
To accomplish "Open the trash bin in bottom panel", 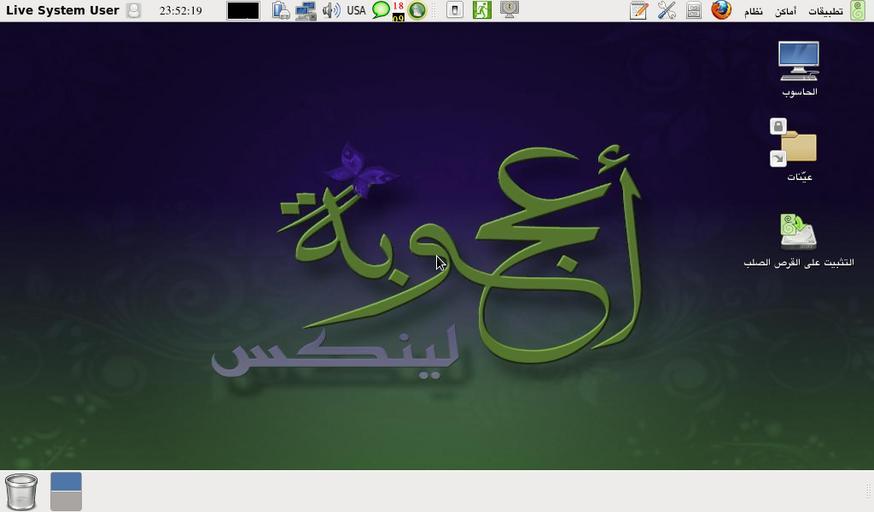I will [21, 492].
